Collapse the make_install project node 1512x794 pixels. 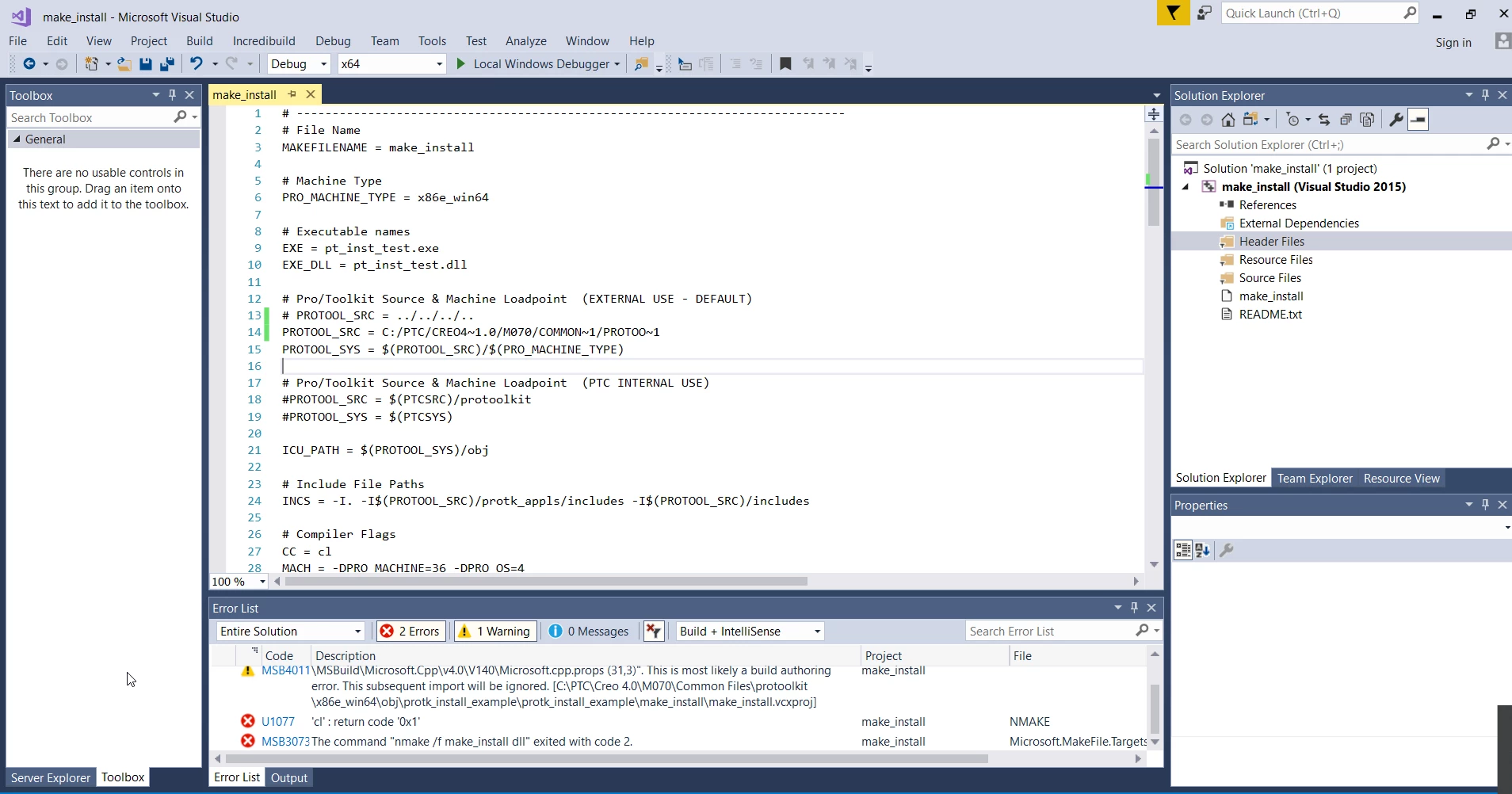click(x=1186, y=187)
